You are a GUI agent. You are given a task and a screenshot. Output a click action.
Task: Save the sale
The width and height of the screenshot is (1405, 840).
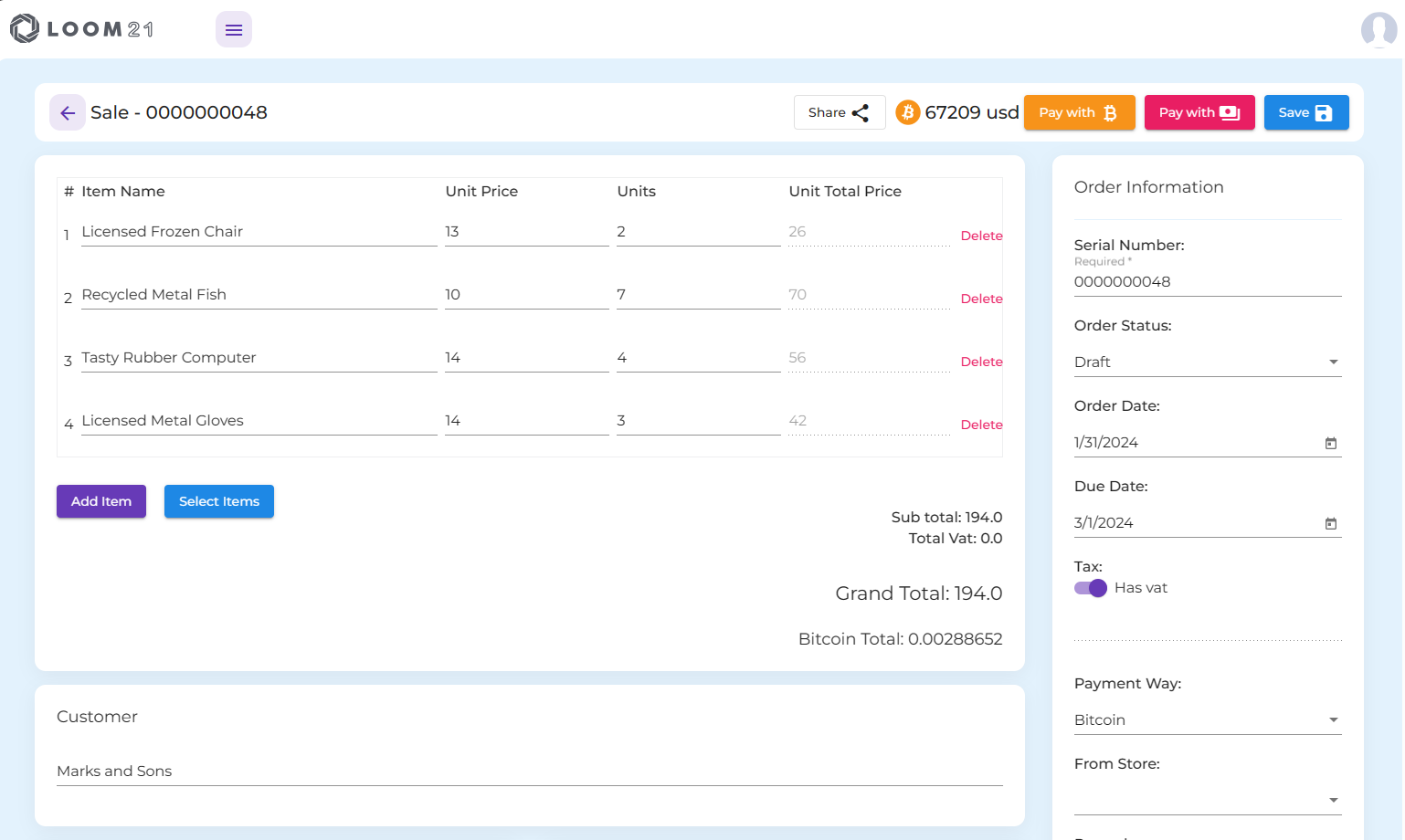pos(1306,112)
